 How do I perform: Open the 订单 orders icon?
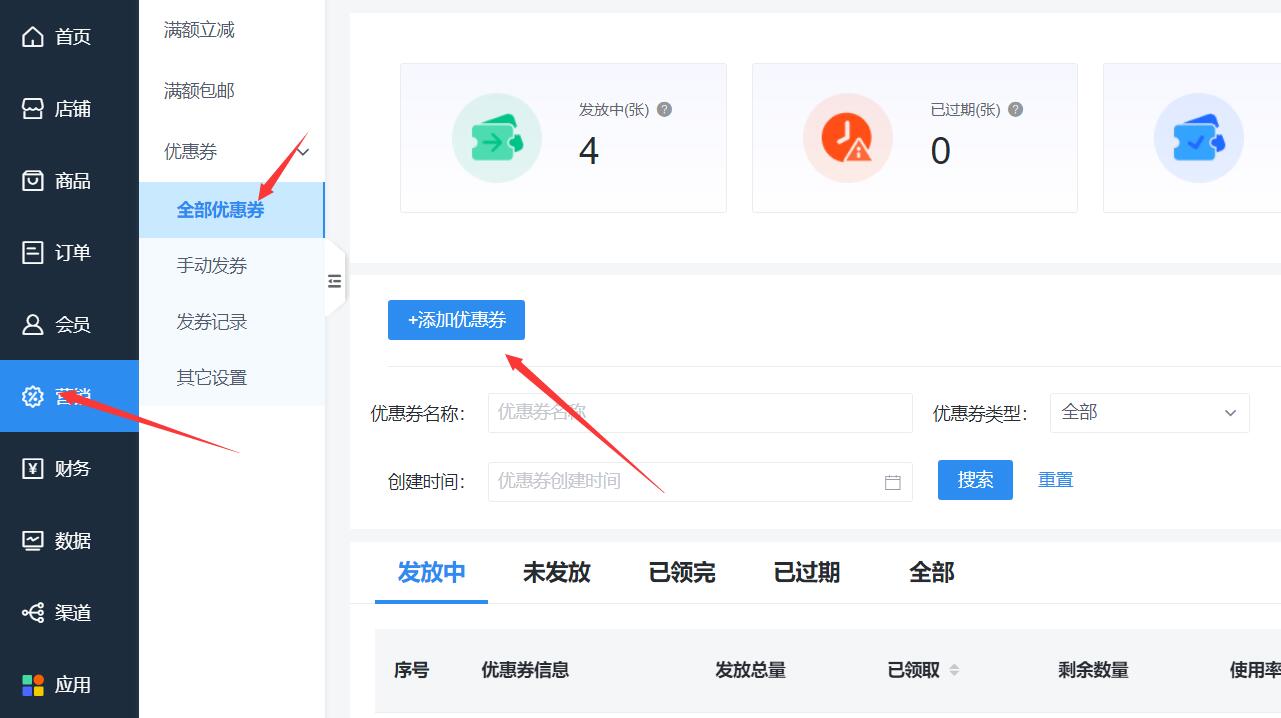33,253
